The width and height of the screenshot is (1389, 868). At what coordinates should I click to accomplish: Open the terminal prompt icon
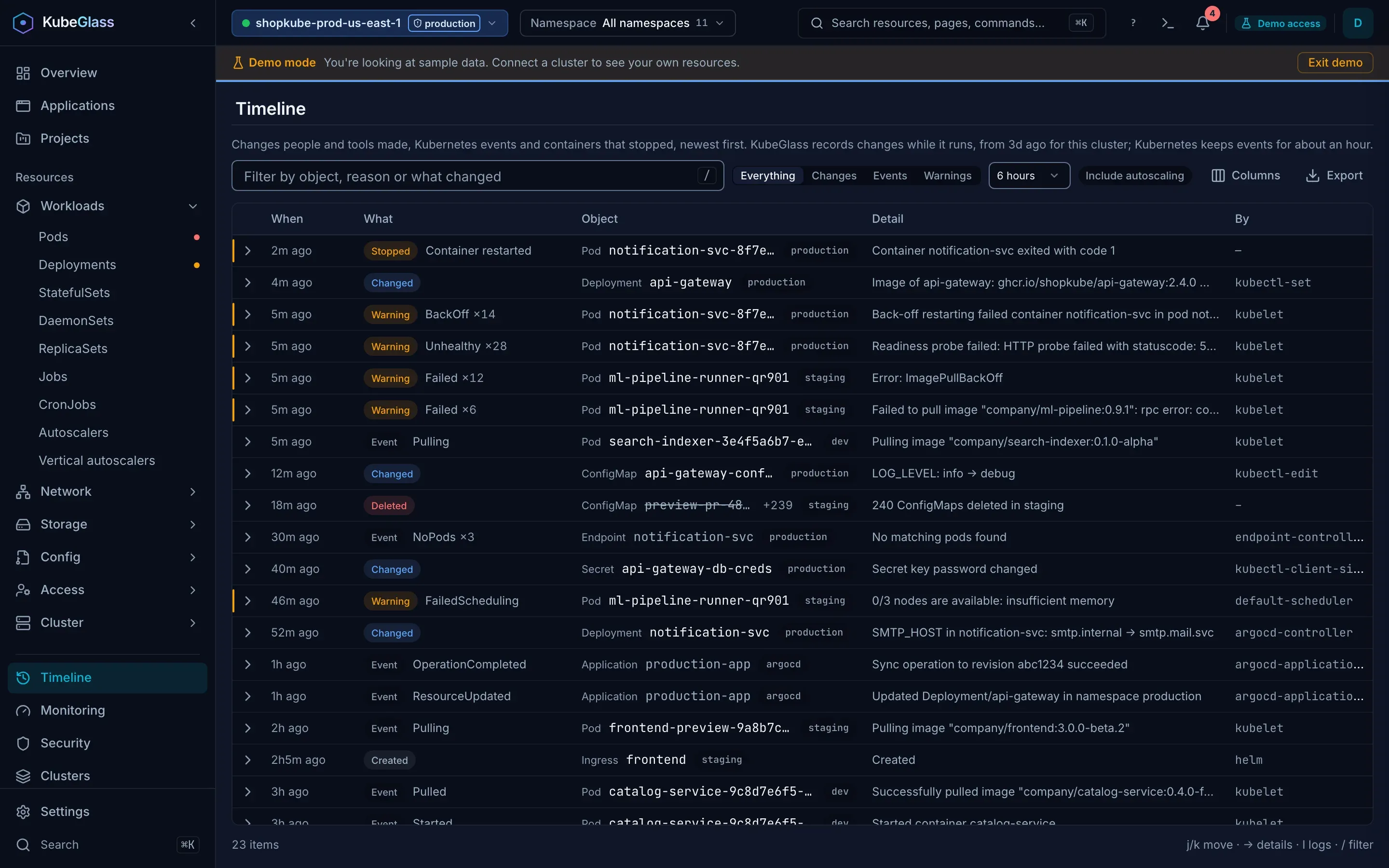(1168, 23)
